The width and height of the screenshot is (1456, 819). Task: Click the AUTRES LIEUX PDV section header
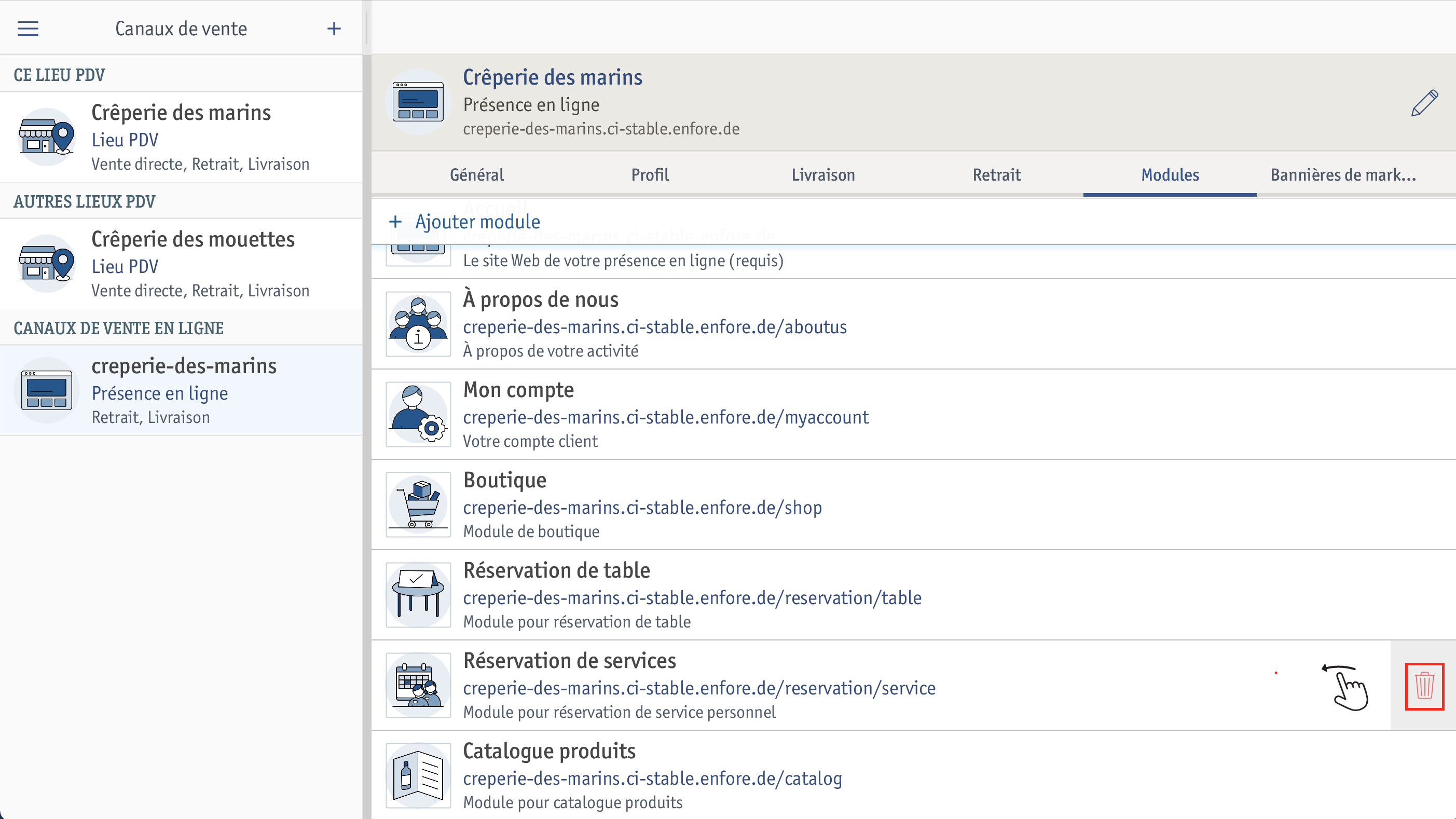(x=84, y=201)
